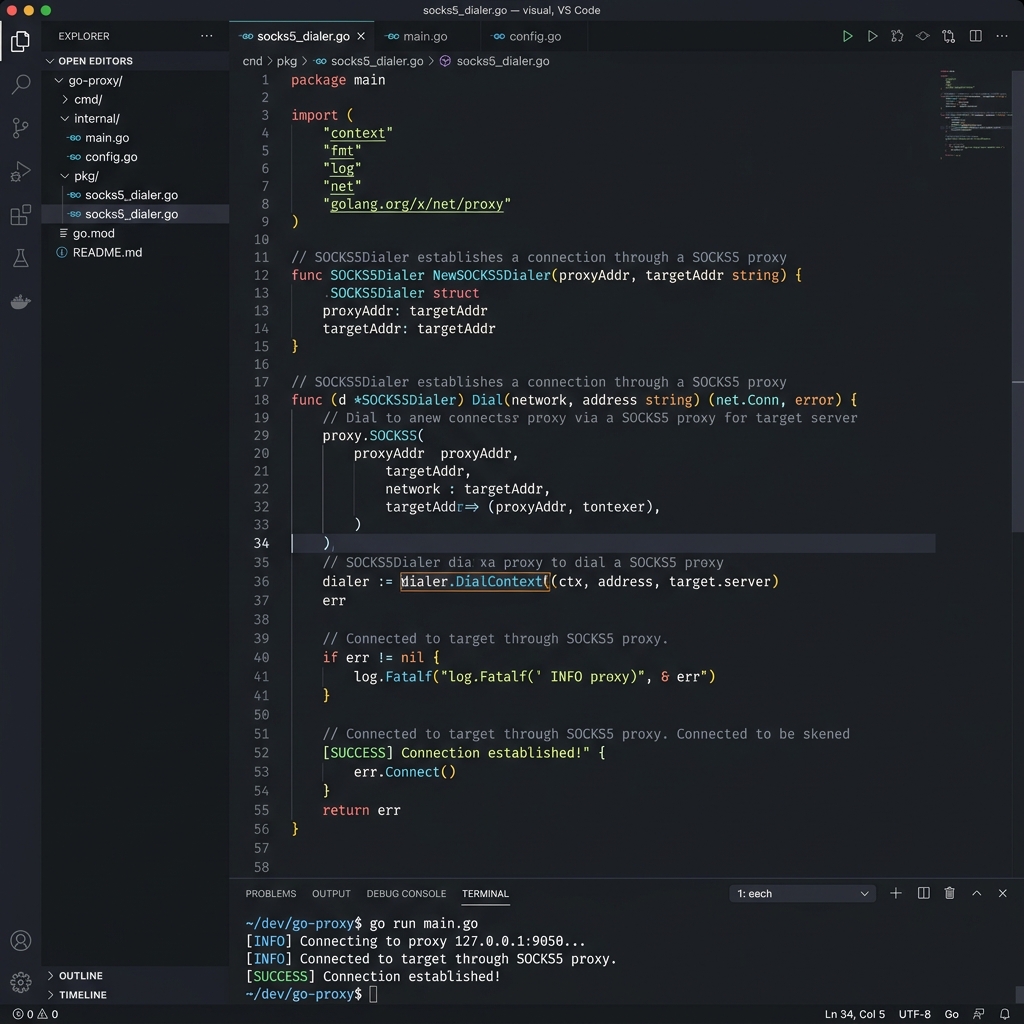Open the Docker whale view

20,302
